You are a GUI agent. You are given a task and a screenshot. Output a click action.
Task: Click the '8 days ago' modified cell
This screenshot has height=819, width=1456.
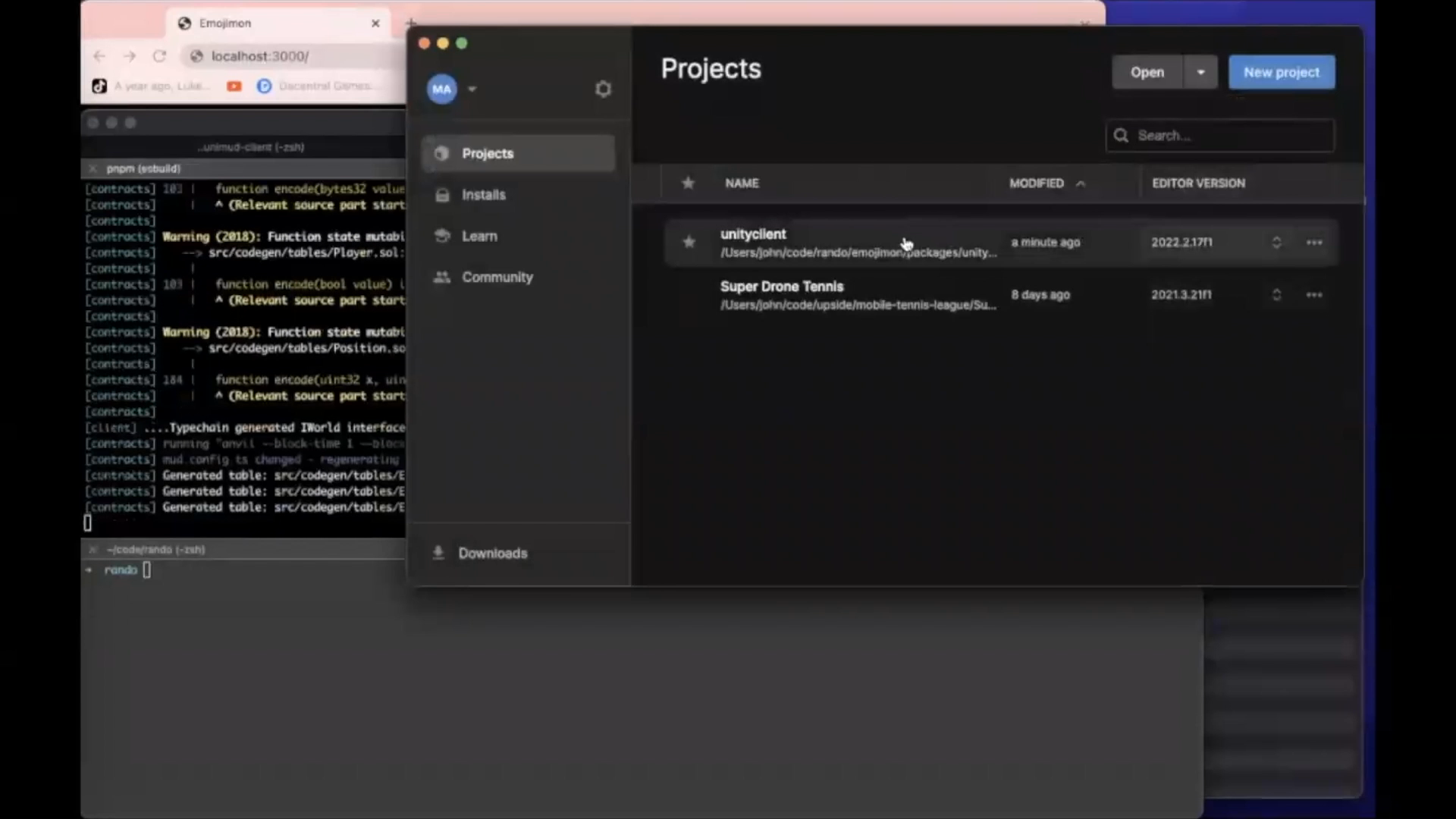coord(1040,295)
